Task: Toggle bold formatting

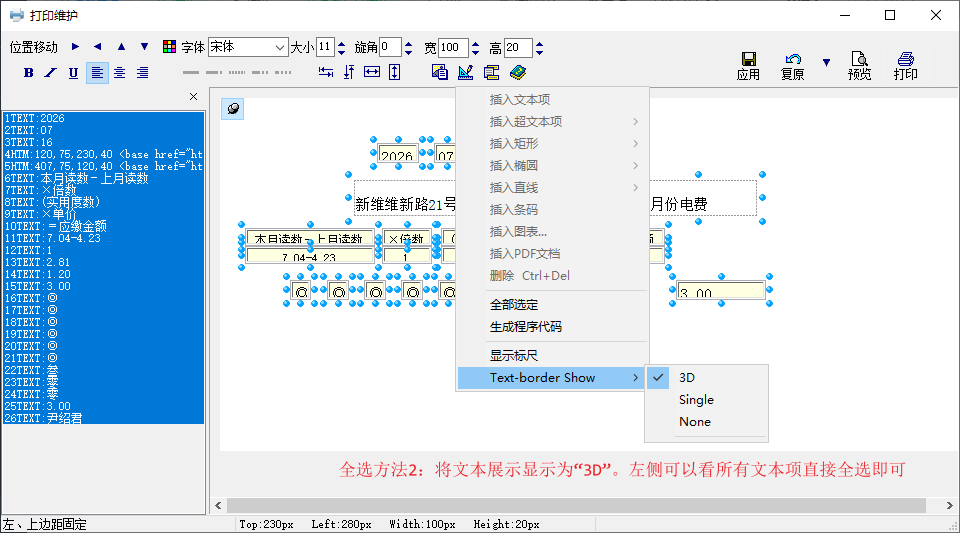Action: (28, 73)
